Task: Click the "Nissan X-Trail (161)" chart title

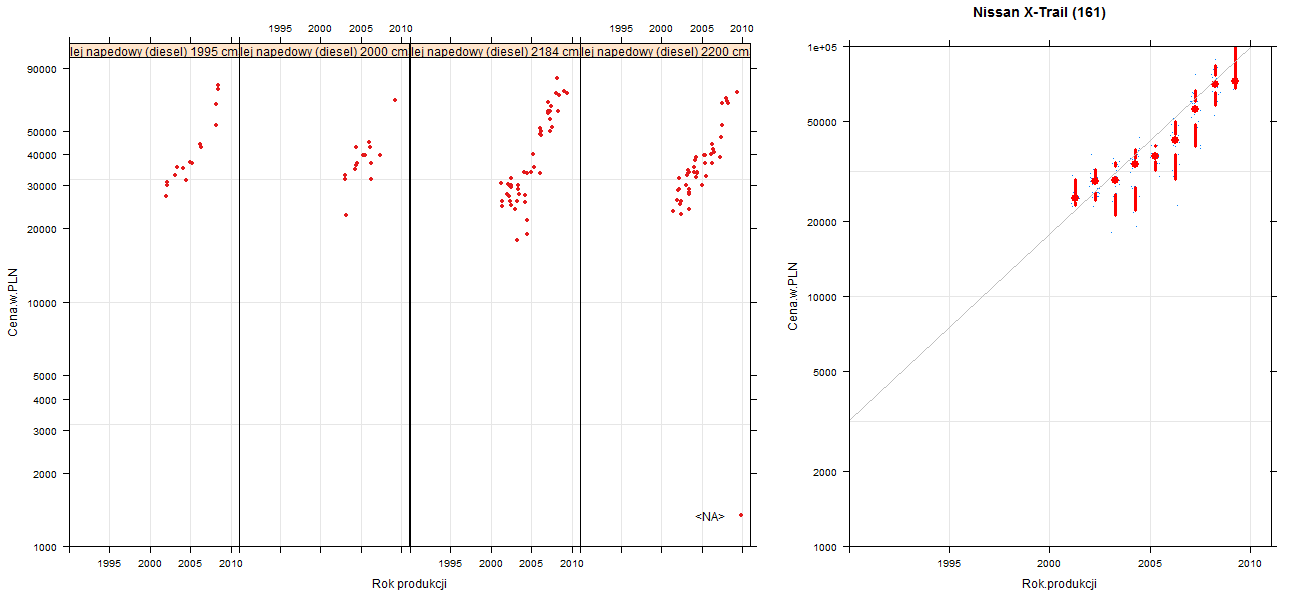Action: pyautogui.click(x=1039, y=13)
